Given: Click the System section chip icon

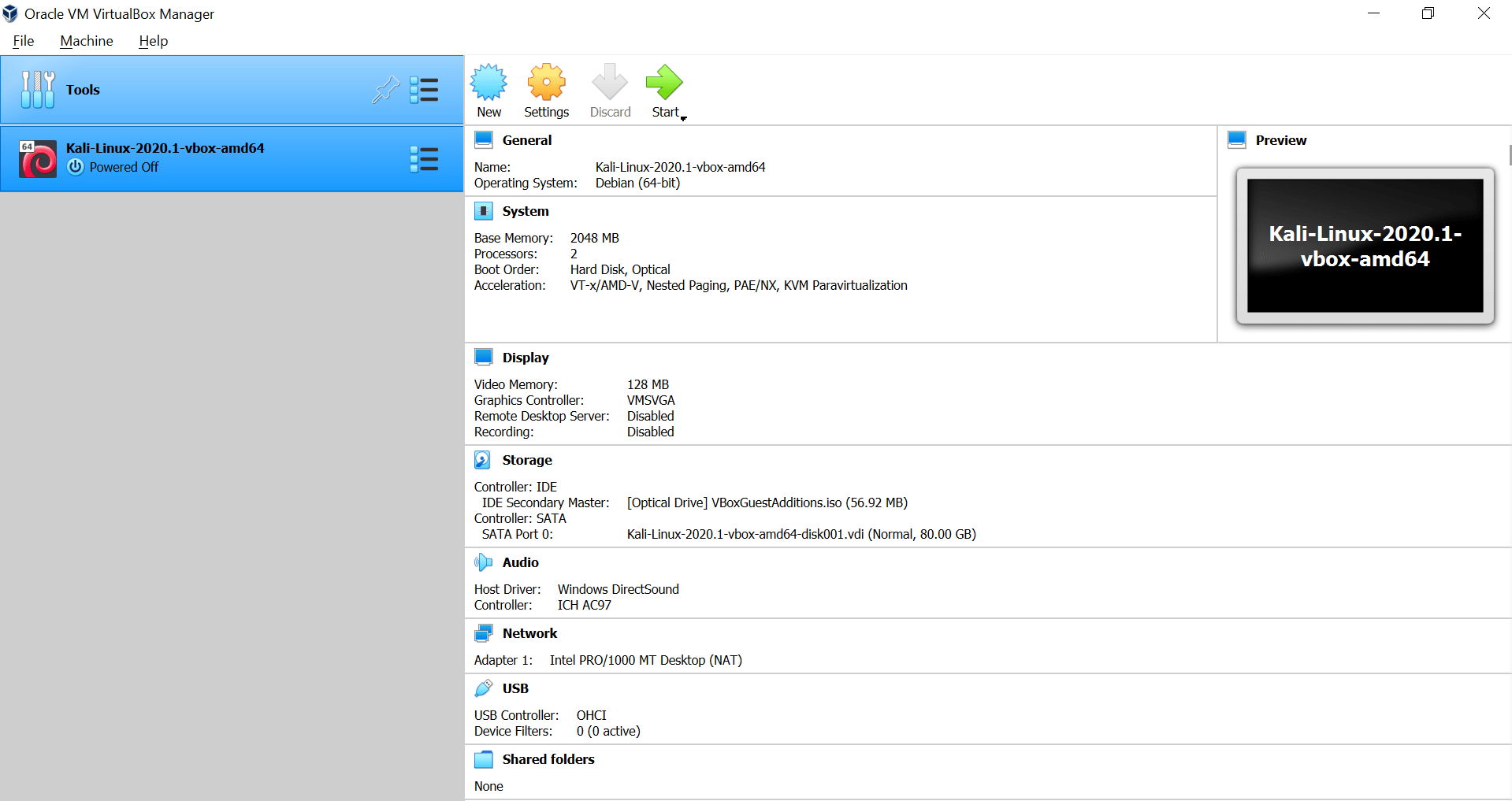Looking at the screenshot, I should pos(483,211).
